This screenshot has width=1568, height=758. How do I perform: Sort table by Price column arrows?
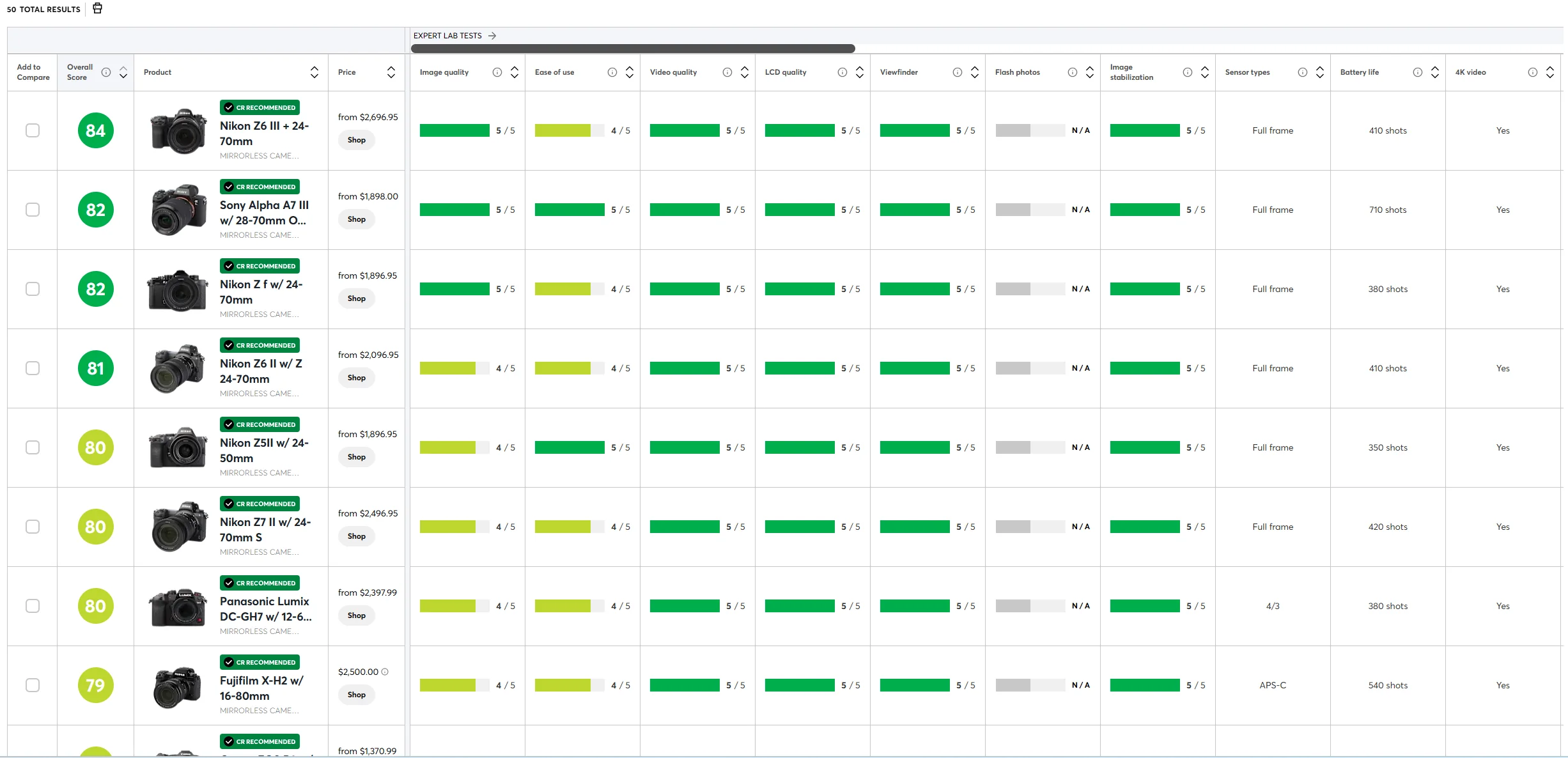(391, 72)
